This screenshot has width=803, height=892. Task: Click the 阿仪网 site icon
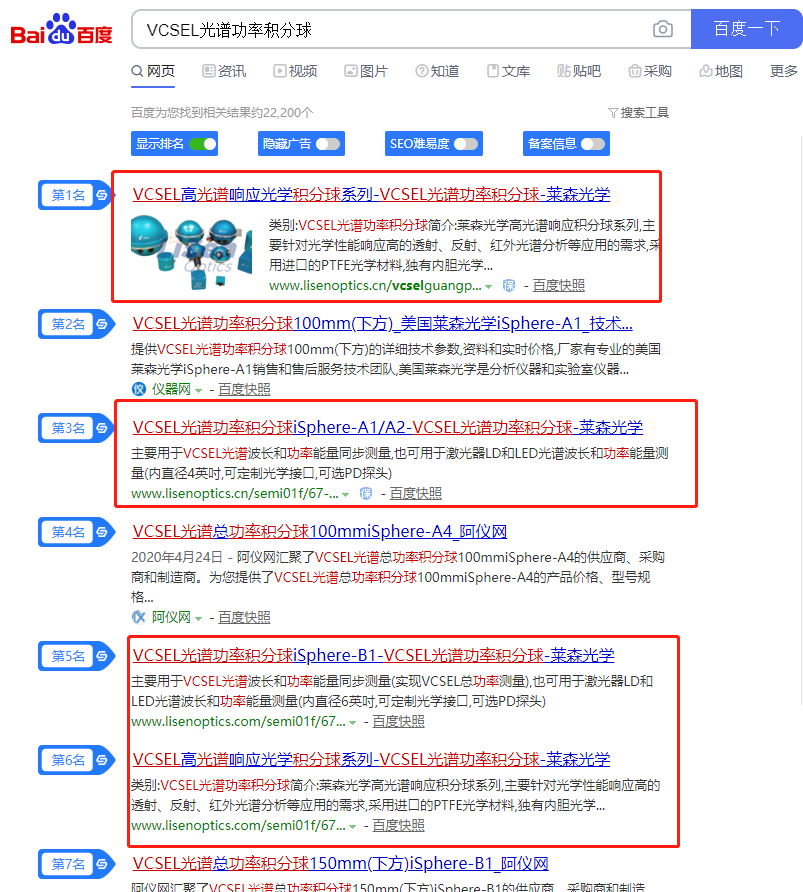139,617
